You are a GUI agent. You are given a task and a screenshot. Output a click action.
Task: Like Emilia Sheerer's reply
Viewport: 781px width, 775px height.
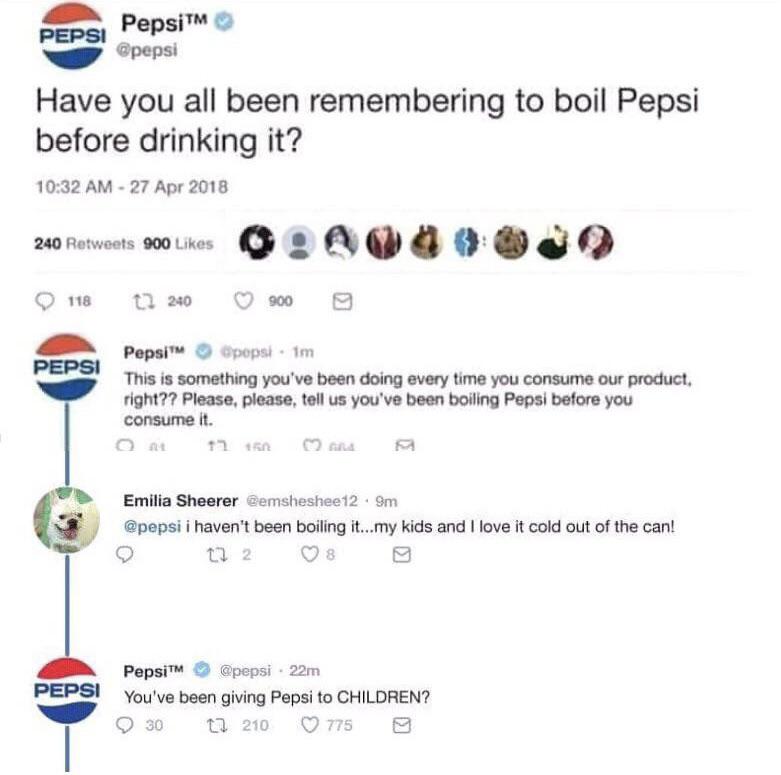pyautogui.click(x=311, y=554)
